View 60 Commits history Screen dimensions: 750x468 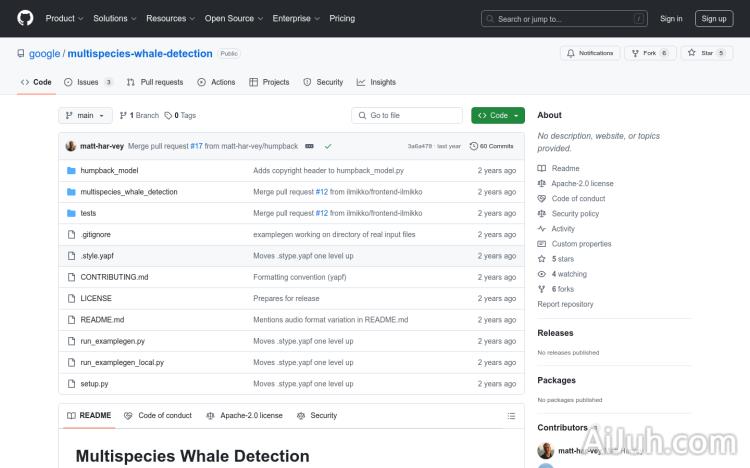[492, 146]
